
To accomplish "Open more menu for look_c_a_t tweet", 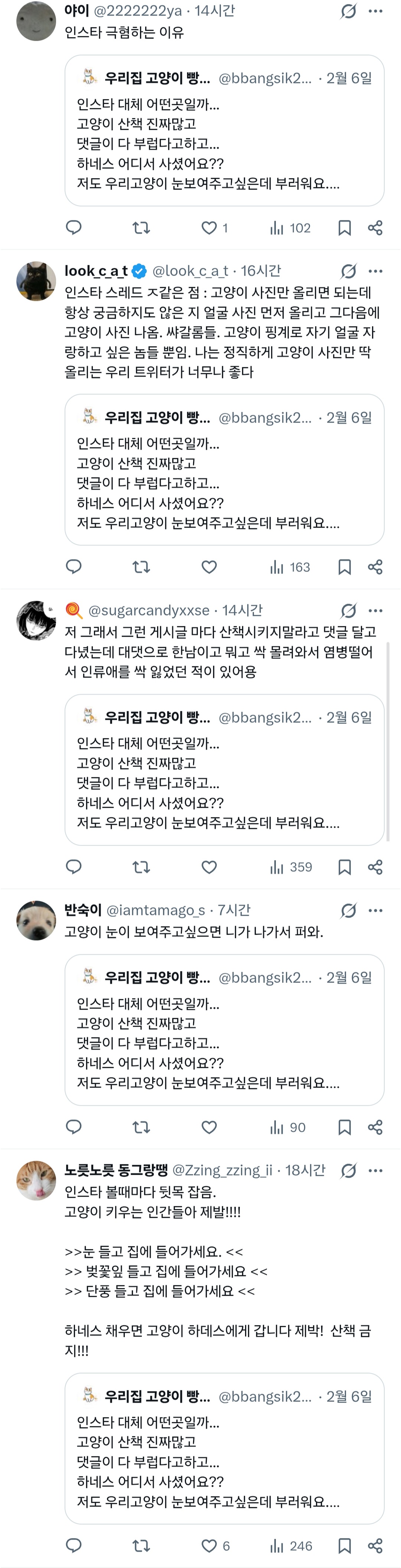I will [x=376, y=271].
